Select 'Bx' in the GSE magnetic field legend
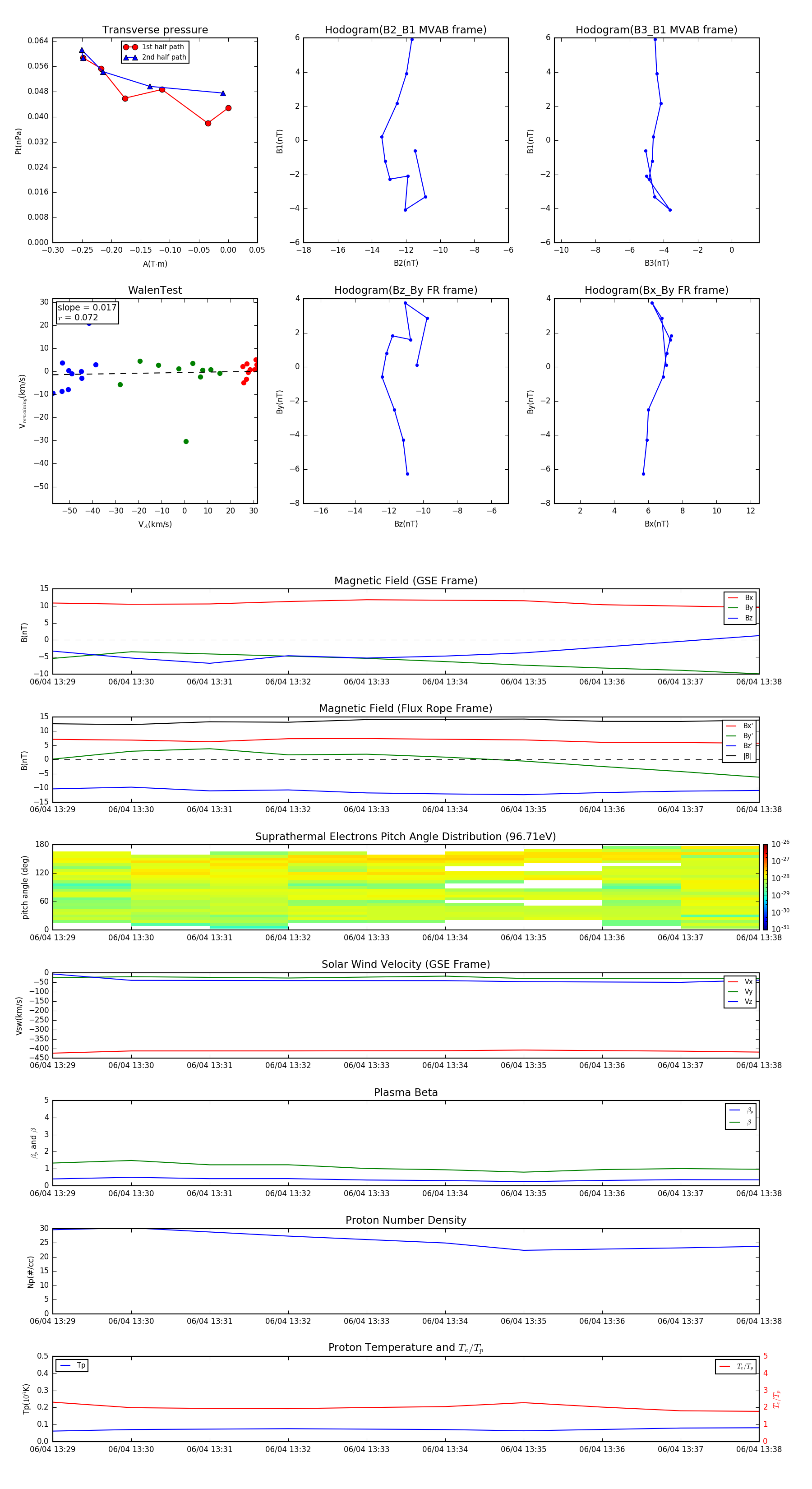 coord(740,598)
